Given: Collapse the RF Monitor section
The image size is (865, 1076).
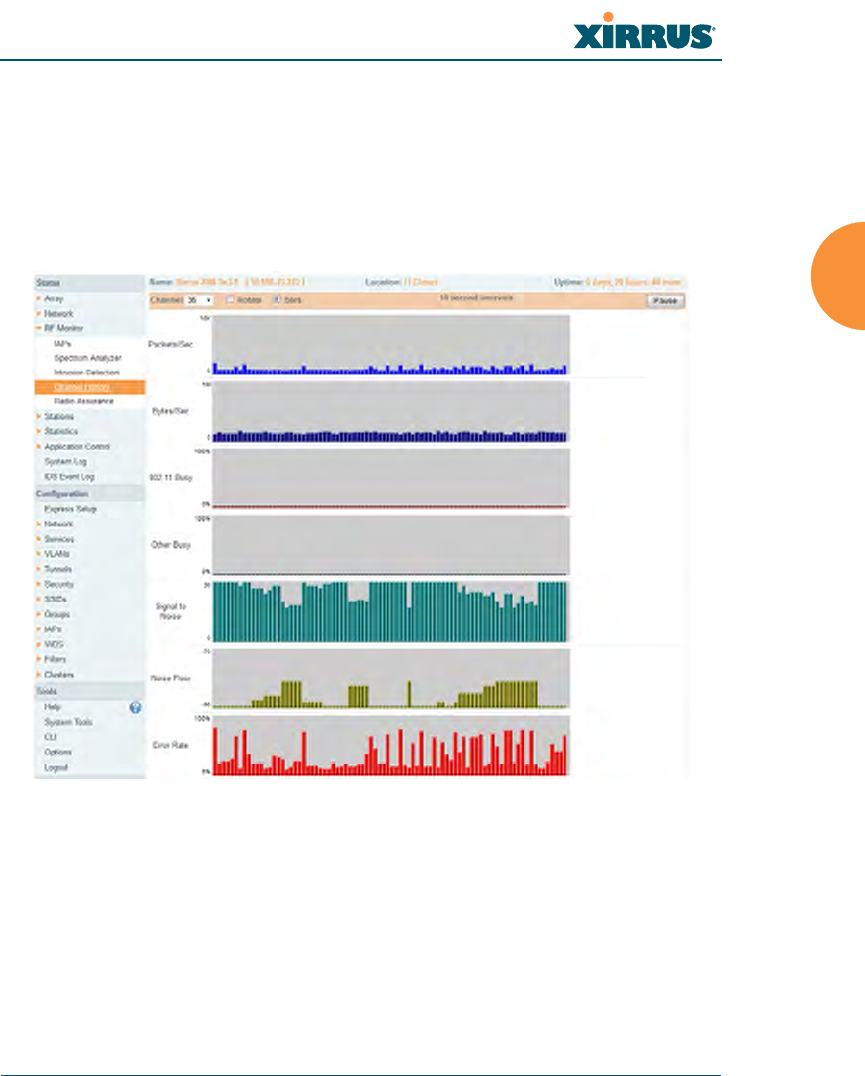Looking at the screenshot, I should click(x=63, y=328).
